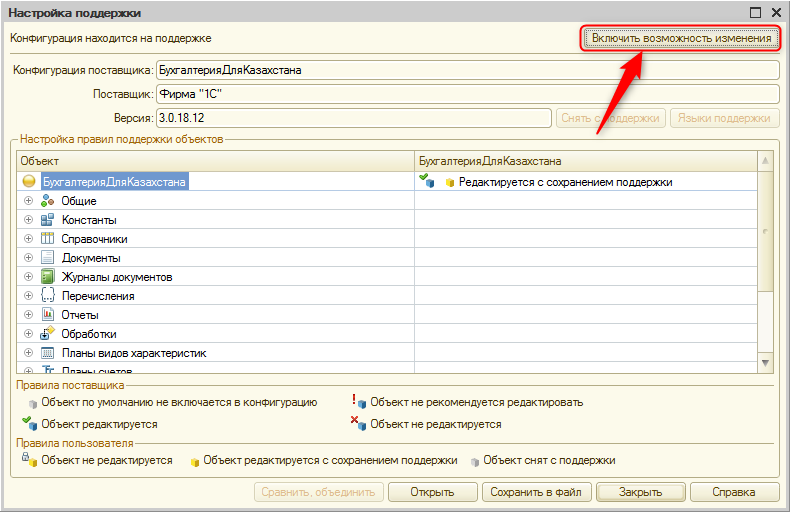Click the Отчеты chart icon

coord(47,315)
